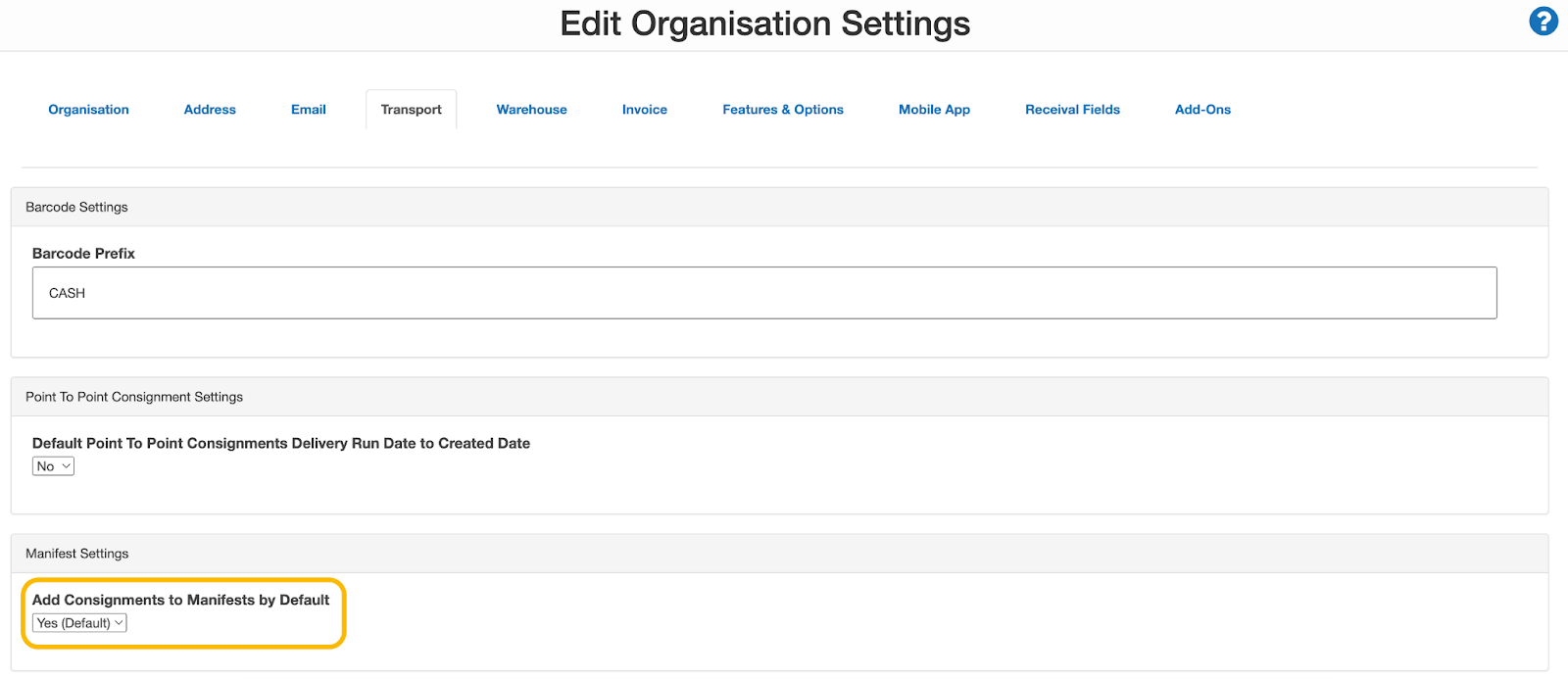Go to the Email tab
Image resolution: width=1568 pixels, height=679 pixels.
click(x=308, y=110)
